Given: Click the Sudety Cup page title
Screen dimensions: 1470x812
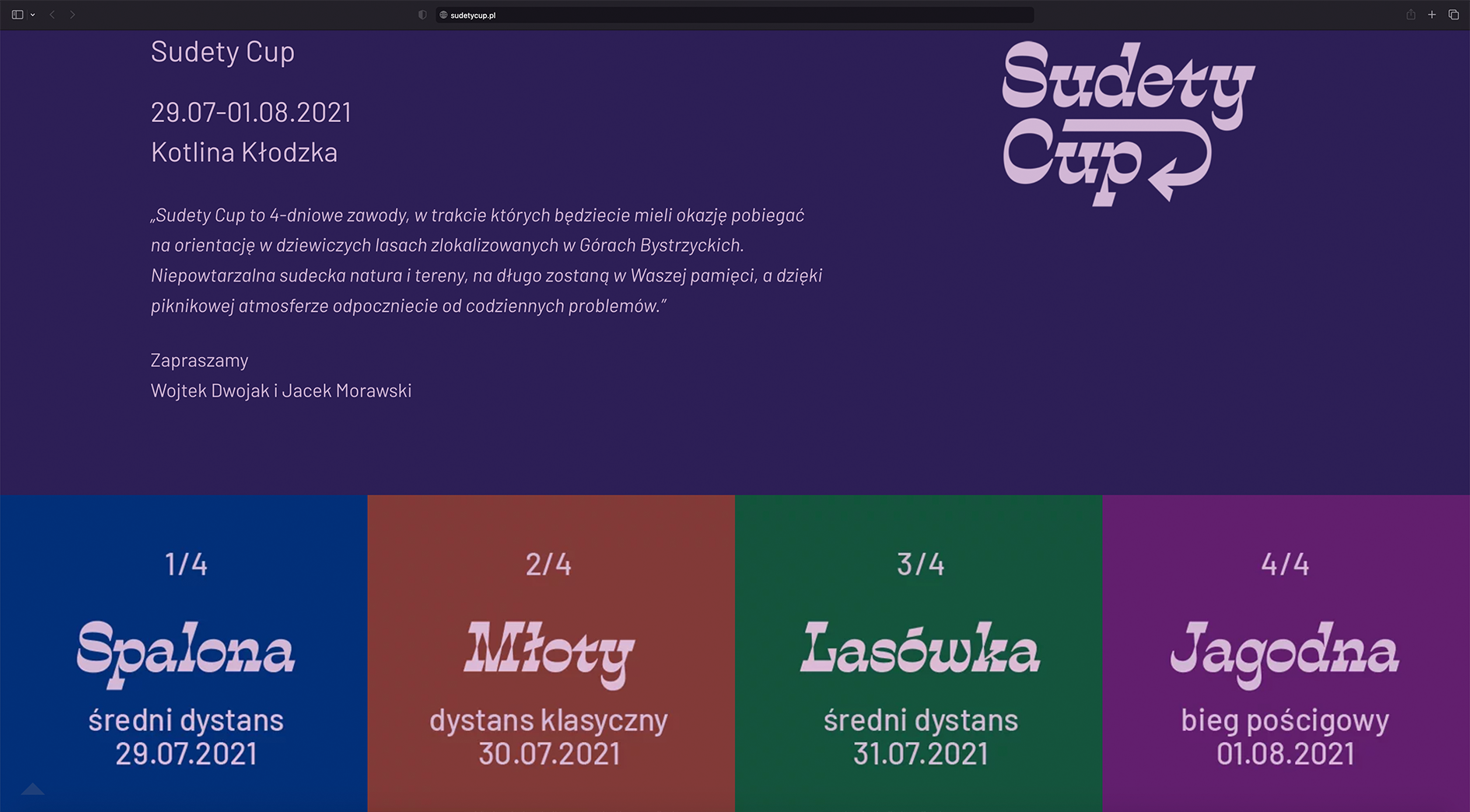Looking at the screenshot, I should [222, 51].
